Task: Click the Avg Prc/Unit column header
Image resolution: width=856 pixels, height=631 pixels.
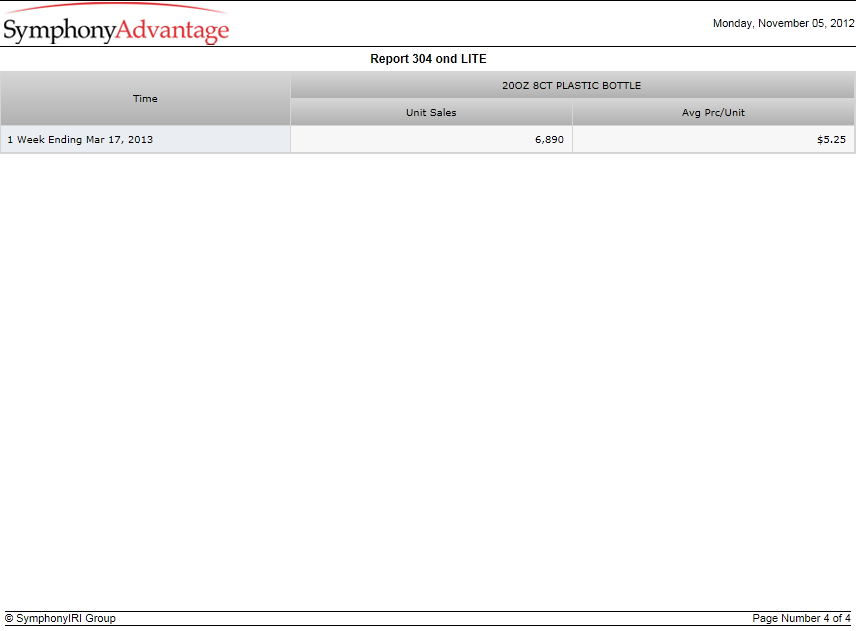Action: 713,112
